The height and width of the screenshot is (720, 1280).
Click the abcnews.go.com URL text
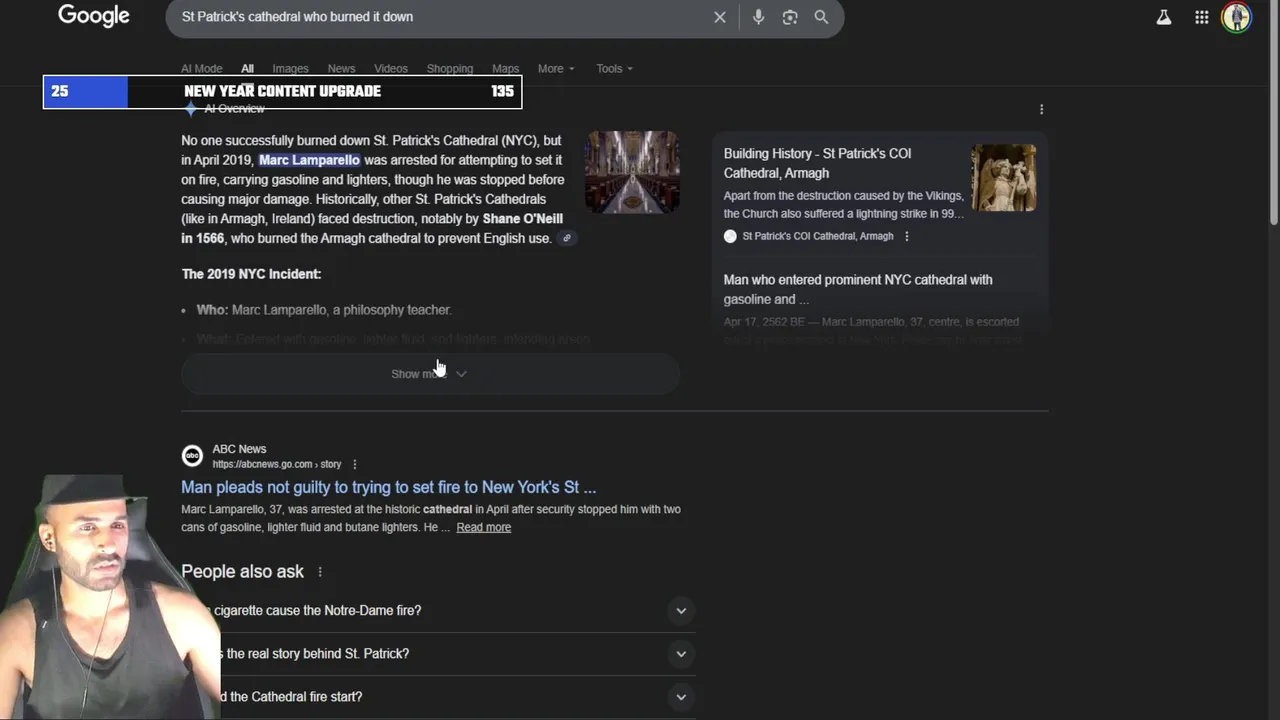tap(277, 464)
